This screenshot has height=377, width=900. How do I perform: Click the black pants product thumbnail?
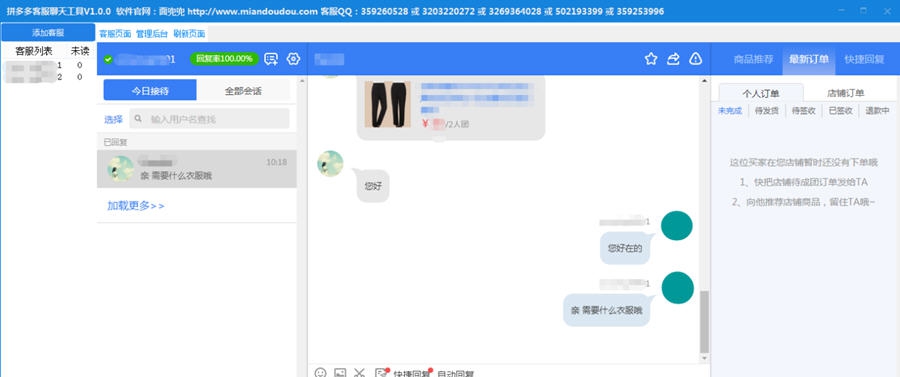tap(387, 104)
